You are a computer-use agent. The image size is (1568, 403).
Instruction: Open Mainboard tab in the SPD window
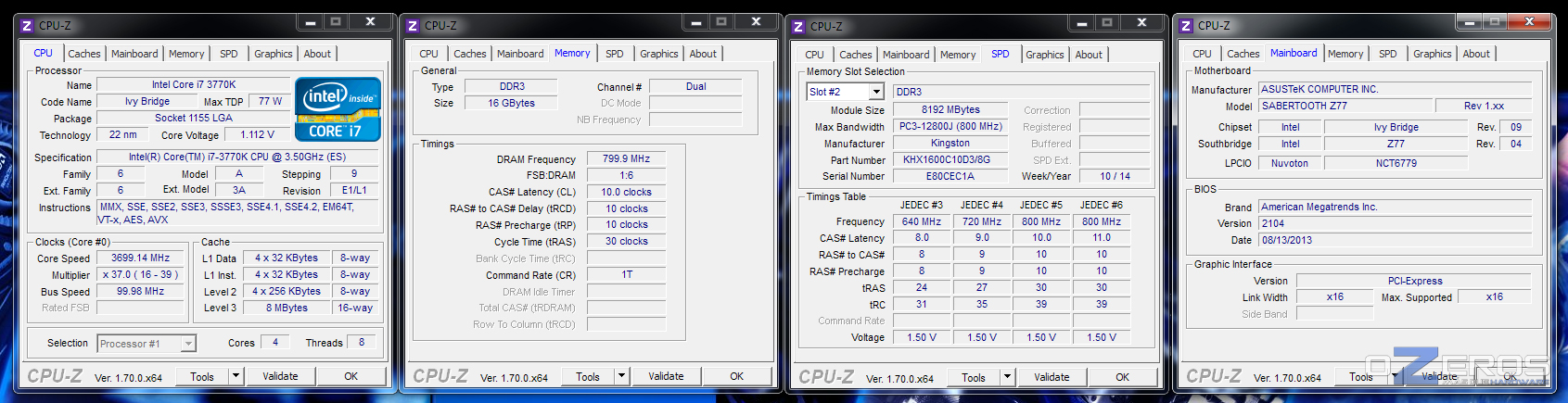click(906, 55)
